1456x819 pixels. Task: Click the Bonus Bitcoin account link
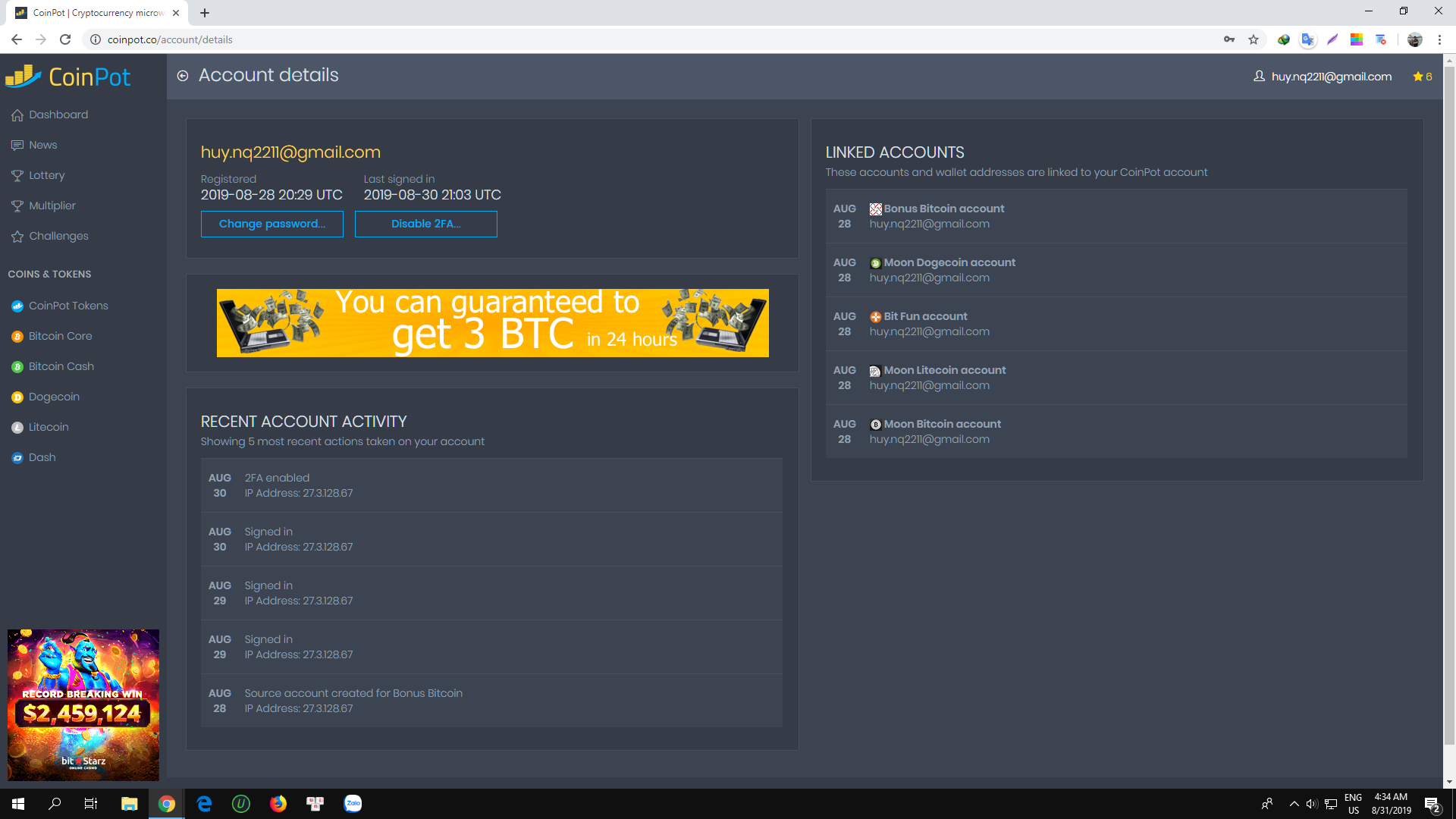pyautogui.click(x=943, y=209)
